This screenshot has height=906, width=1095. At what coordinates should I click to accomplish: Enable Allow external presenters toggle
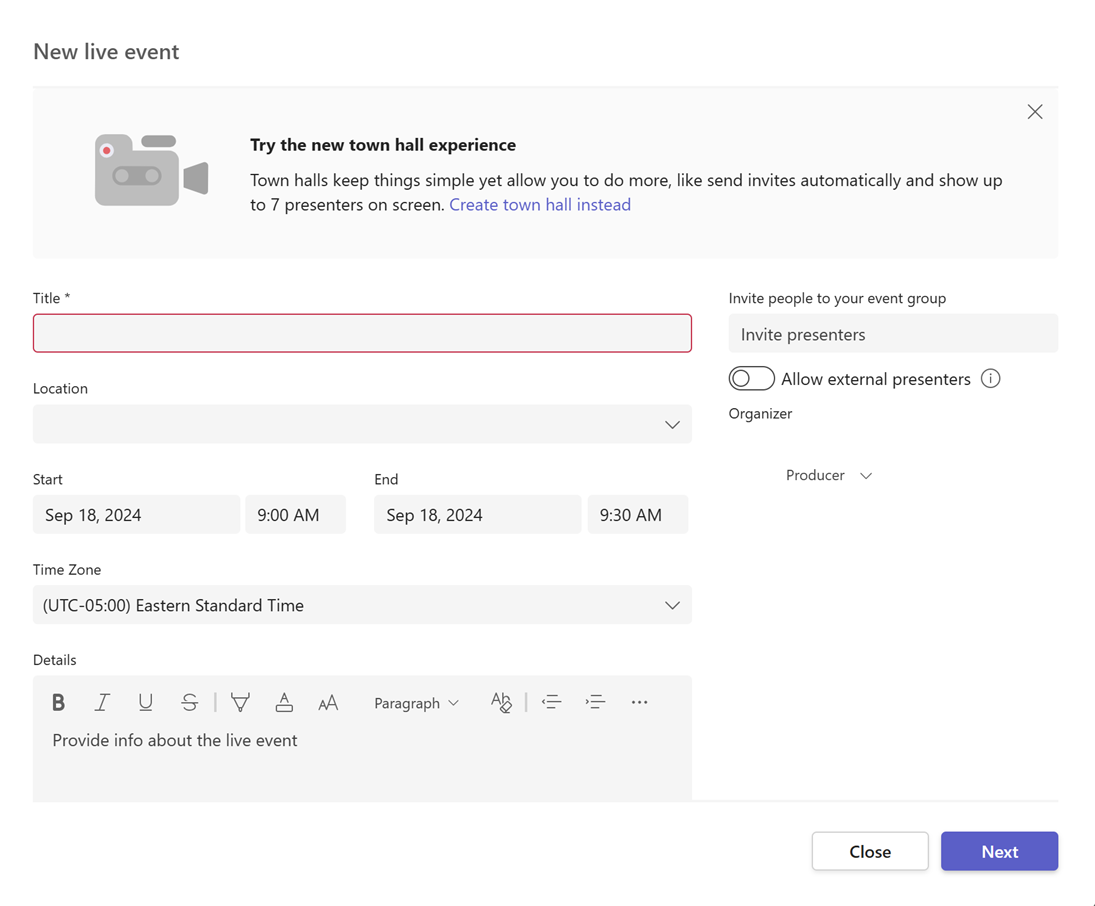(751, 379)
